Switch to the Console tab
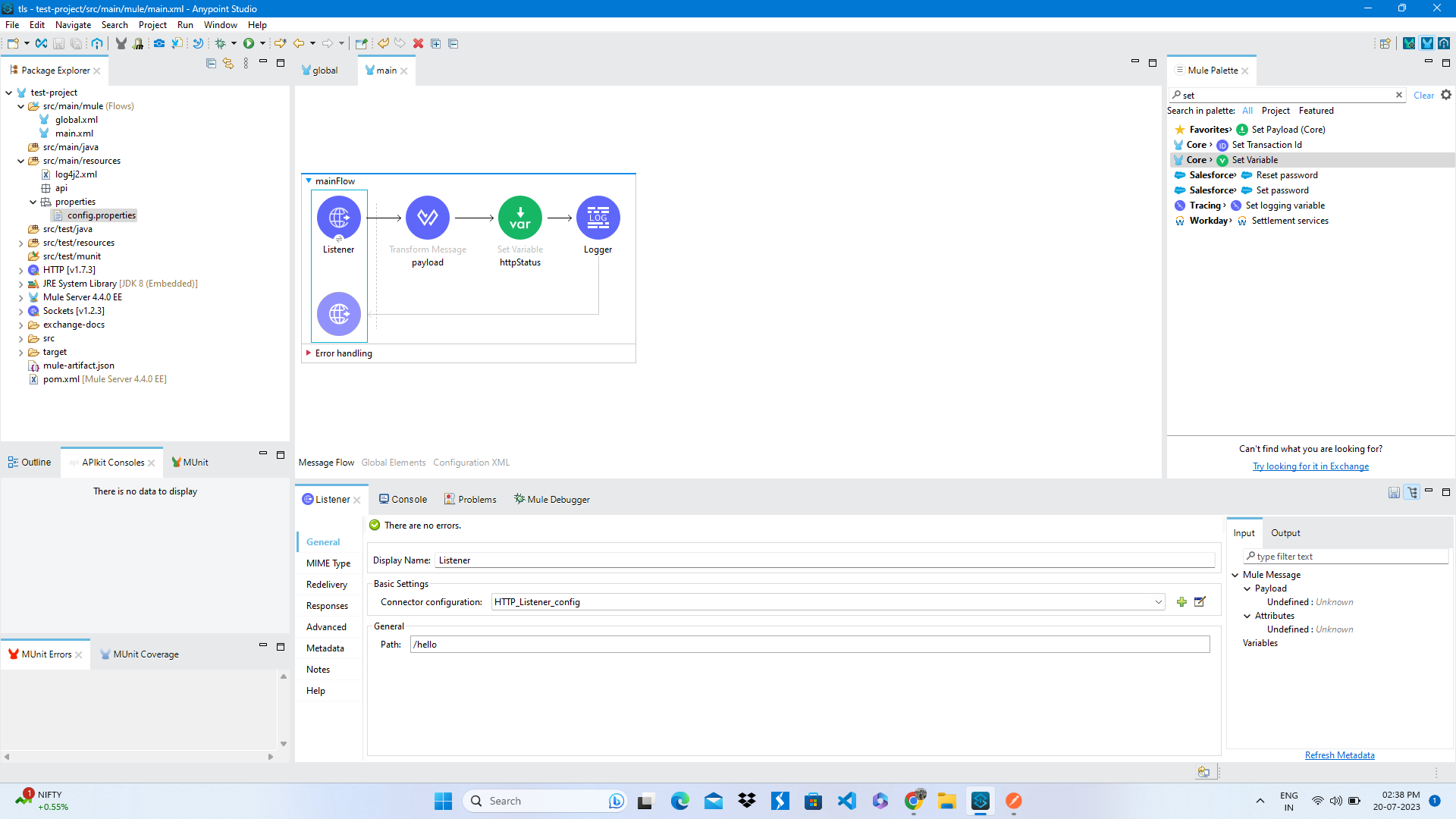Image resolution: width=1456 pixels, height=819 pixels. 403,499
